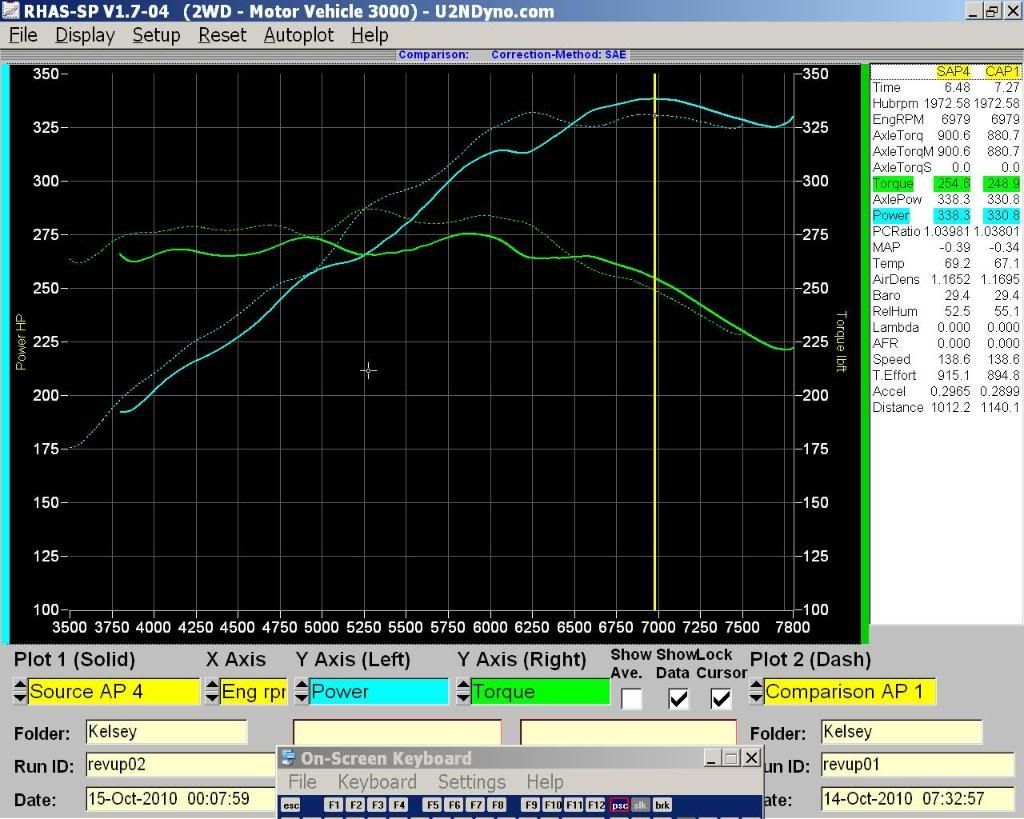The image size is (1024, 819).
Task: Open the File menu in RHAS-SP
Action: click(x=23, y=35)
